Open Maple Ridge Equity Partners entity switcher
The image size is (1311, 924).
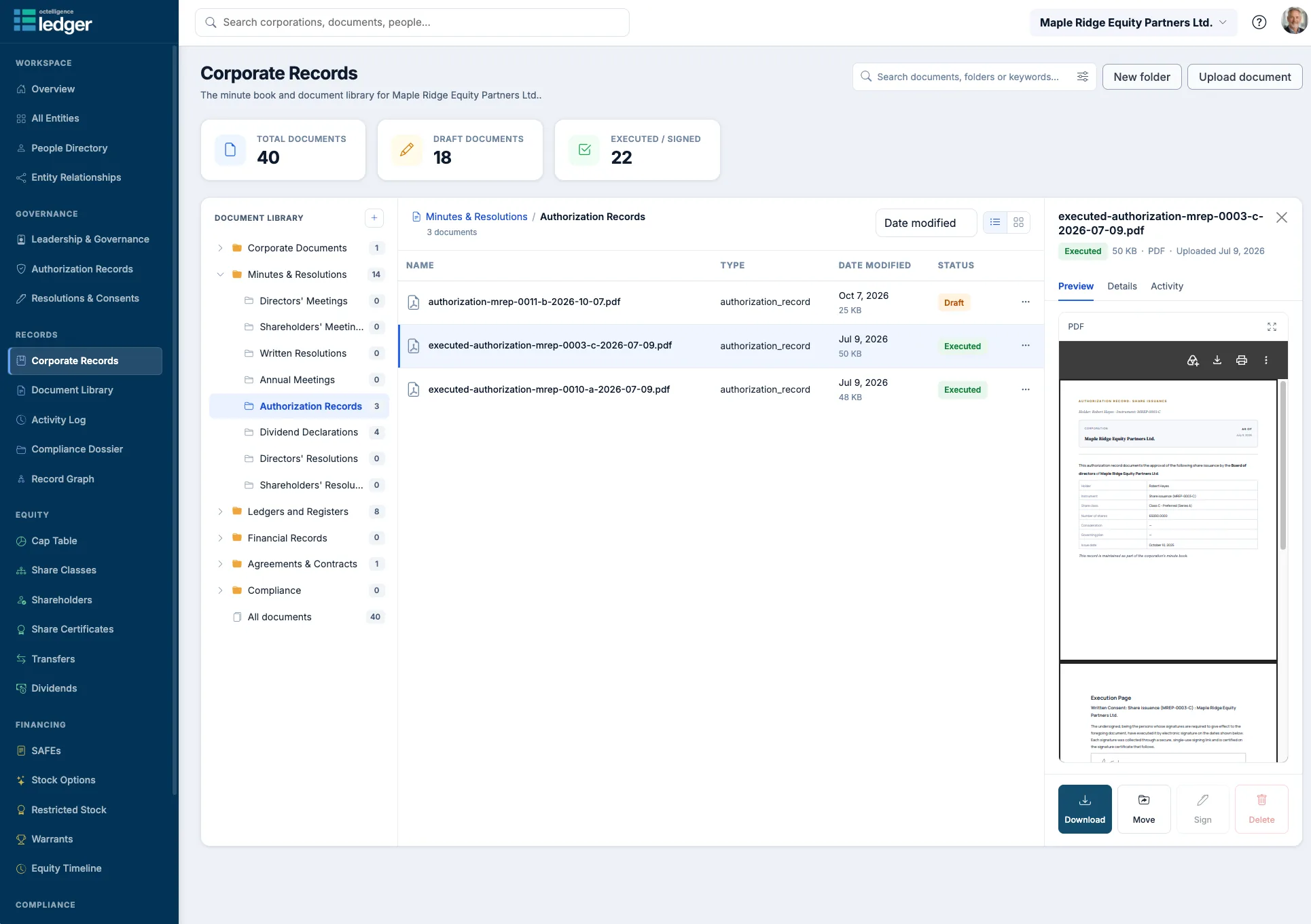(1133, 22)
